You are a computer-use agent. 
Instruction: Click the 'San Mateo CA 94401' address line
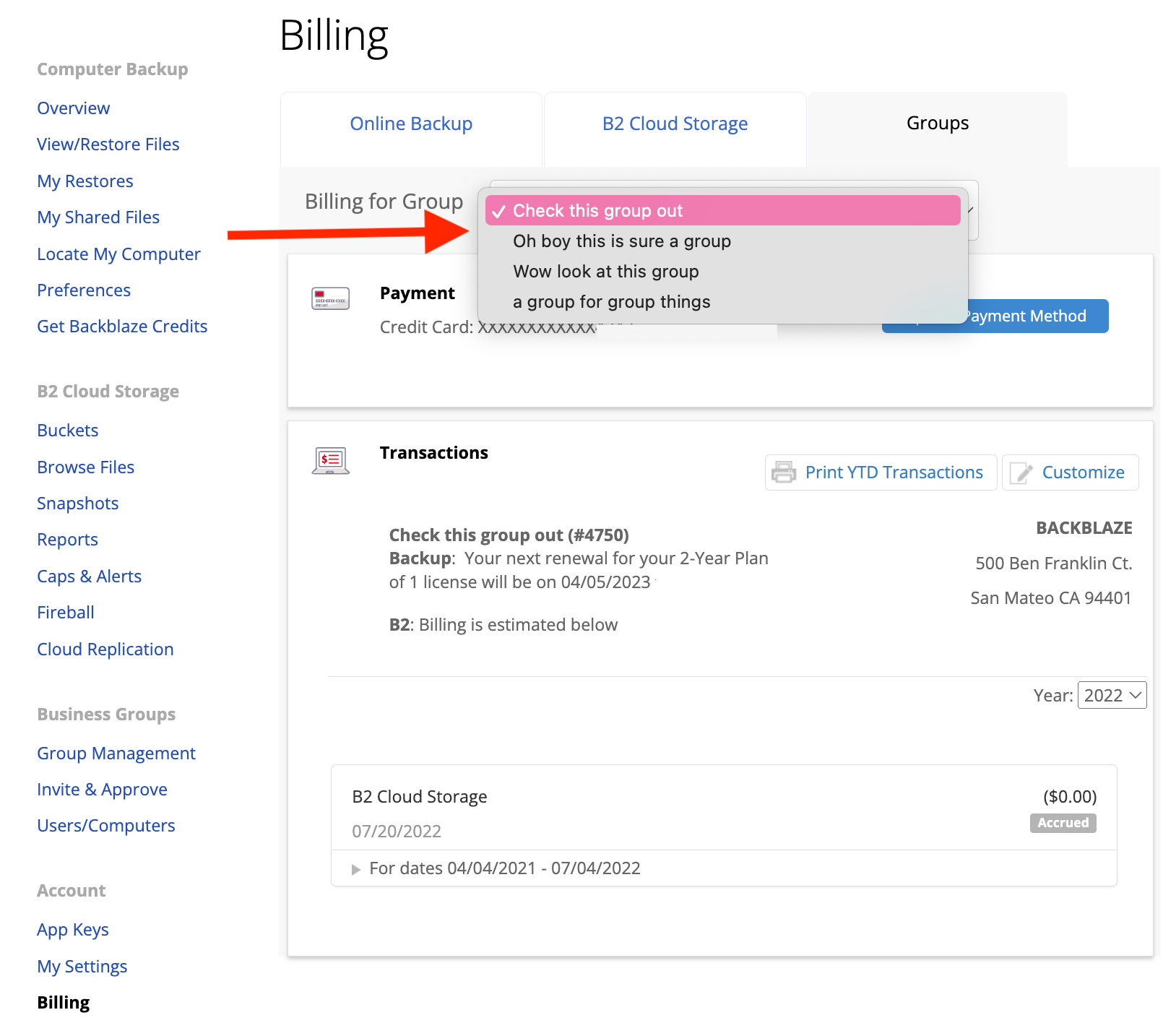point(1051,598)
